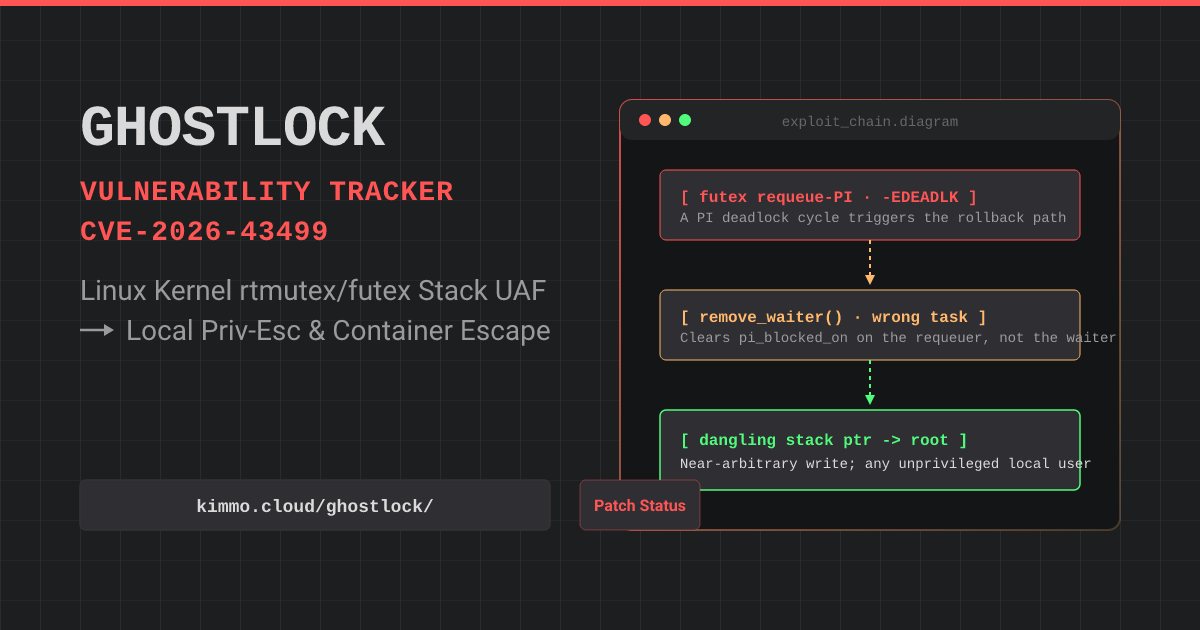Click the red window close dot

(645, 120)
